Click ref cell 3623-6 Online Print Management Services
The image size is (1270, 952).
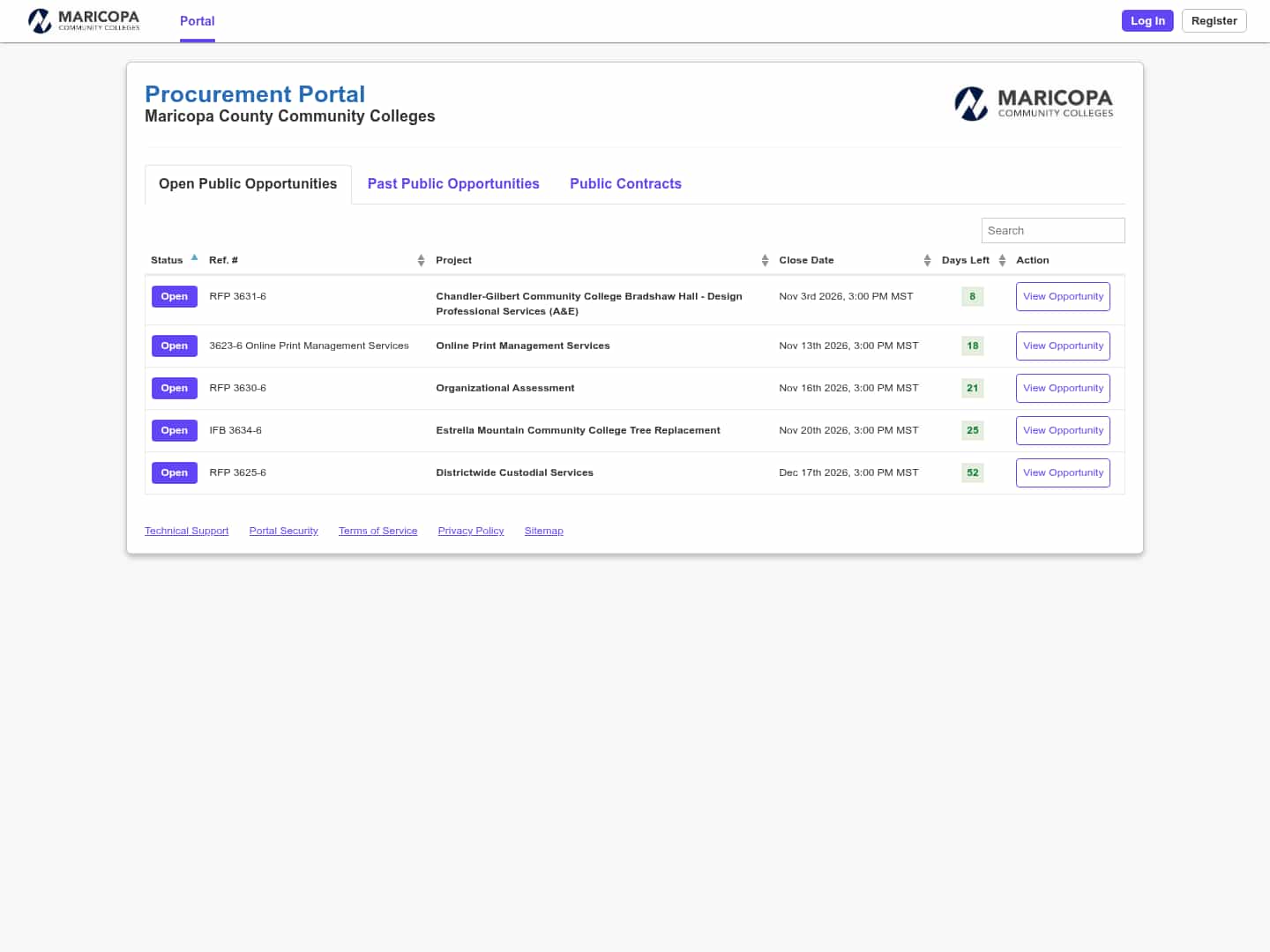point(309,346)
